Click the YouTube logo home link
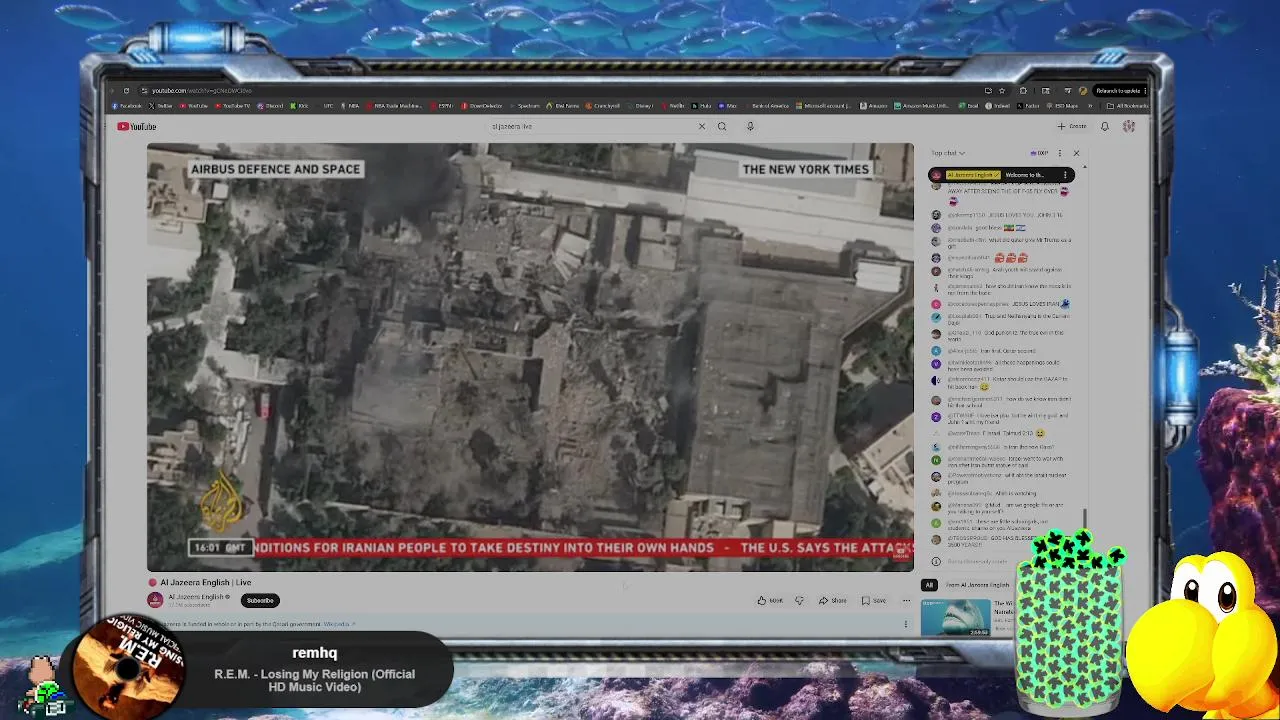 [137, 126]
